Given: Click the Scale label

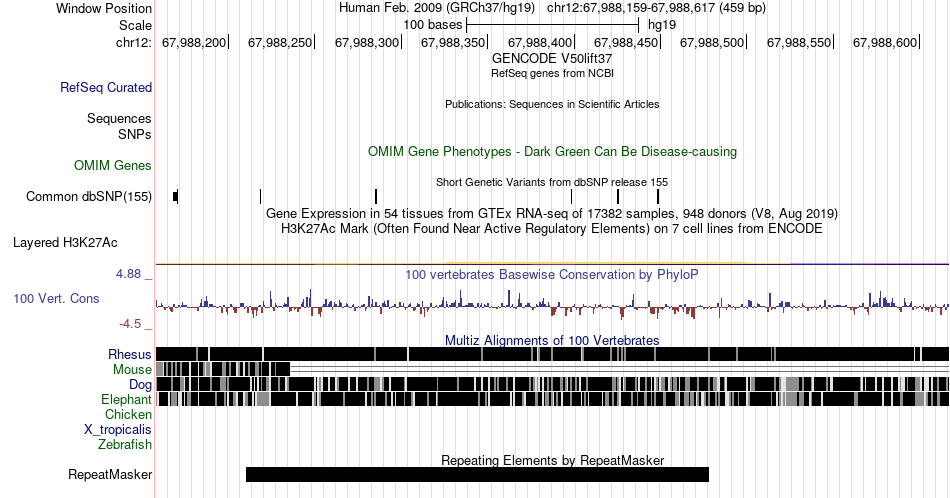Looking at the screenshot, I should 136,25.
